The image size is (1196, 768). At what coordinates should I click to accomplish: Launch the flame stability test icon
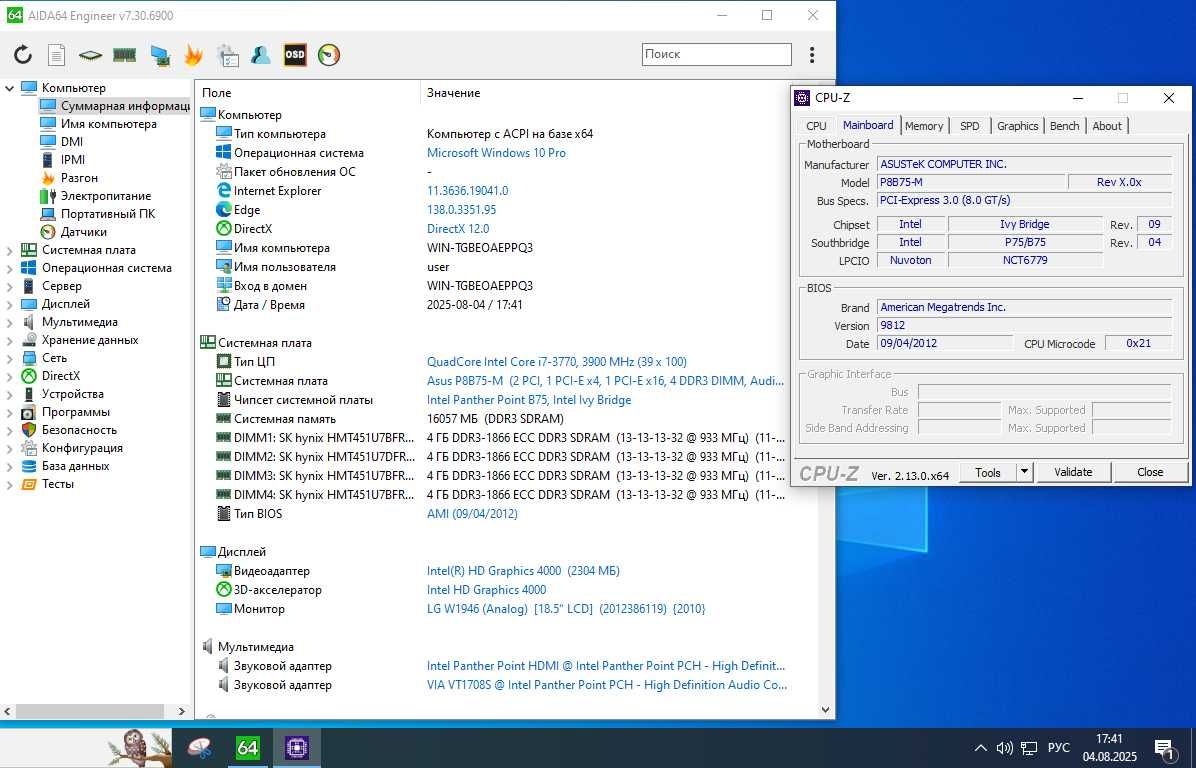point(194,55)
